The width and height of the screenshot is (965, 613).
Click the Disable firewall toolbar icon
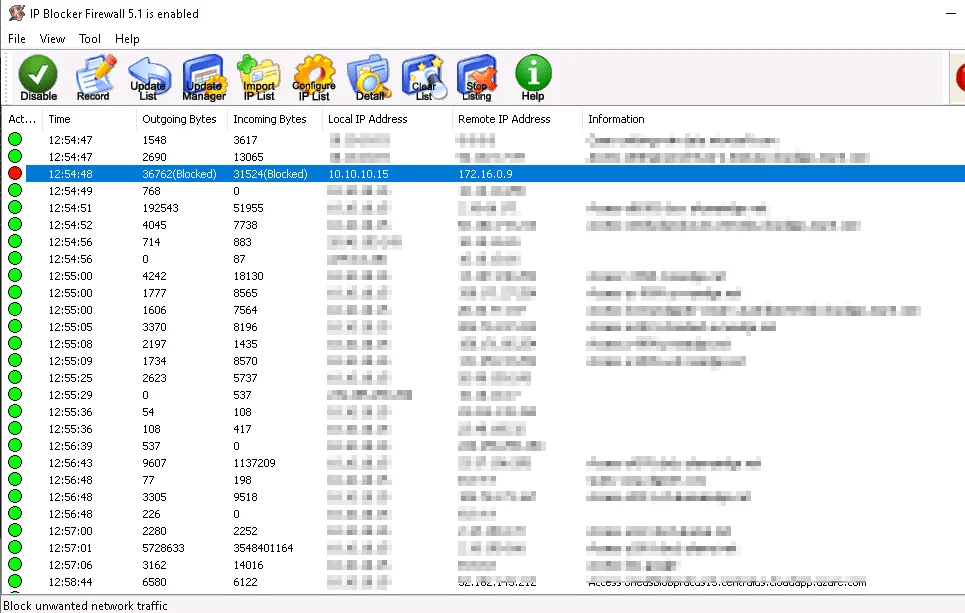point(39,78)
